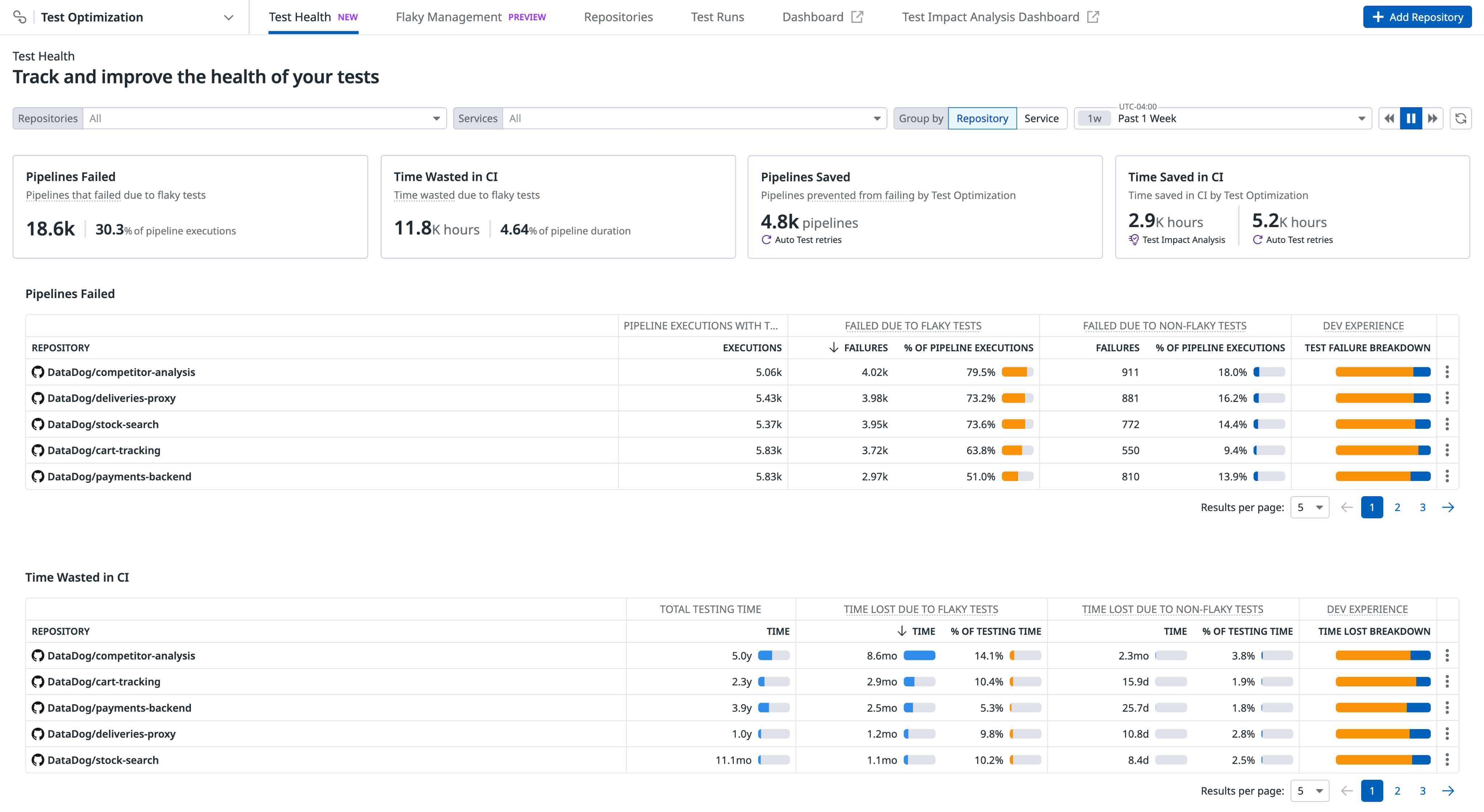
Task: Open the Test Runs tab
Action: (717, 17)
